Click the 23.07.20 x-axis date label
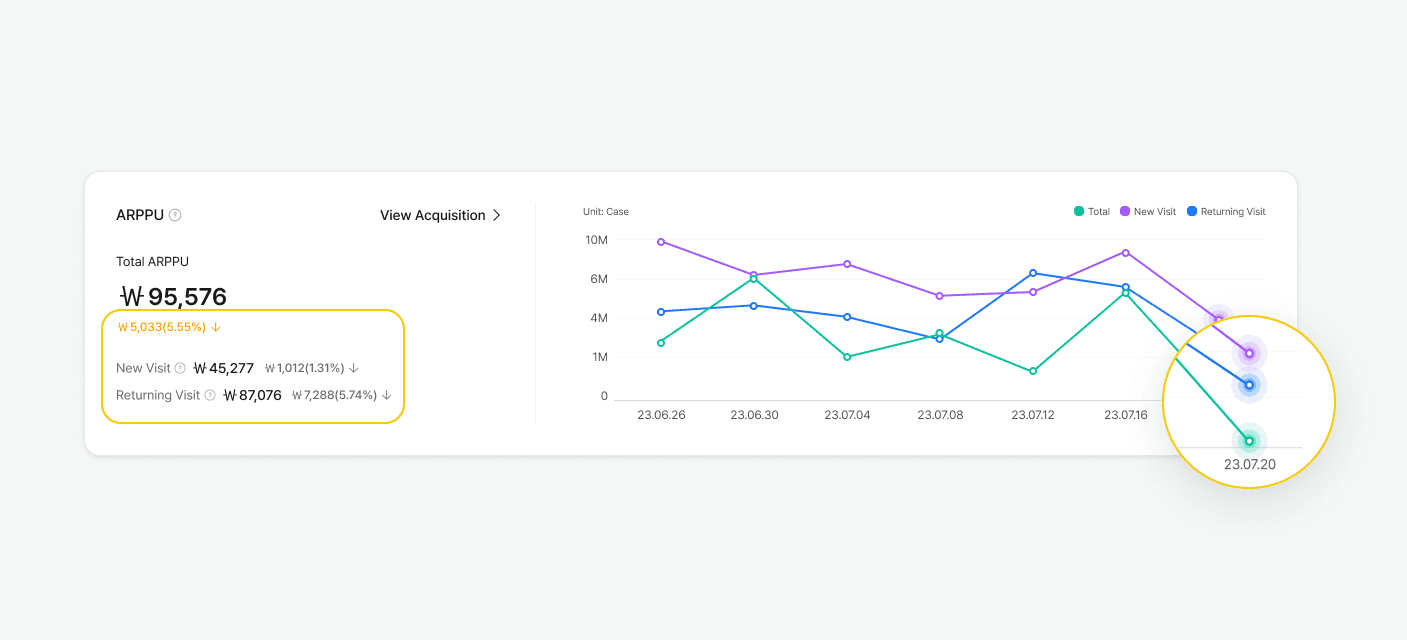The image size is (1407, 640). click(x=1250, y=465)
